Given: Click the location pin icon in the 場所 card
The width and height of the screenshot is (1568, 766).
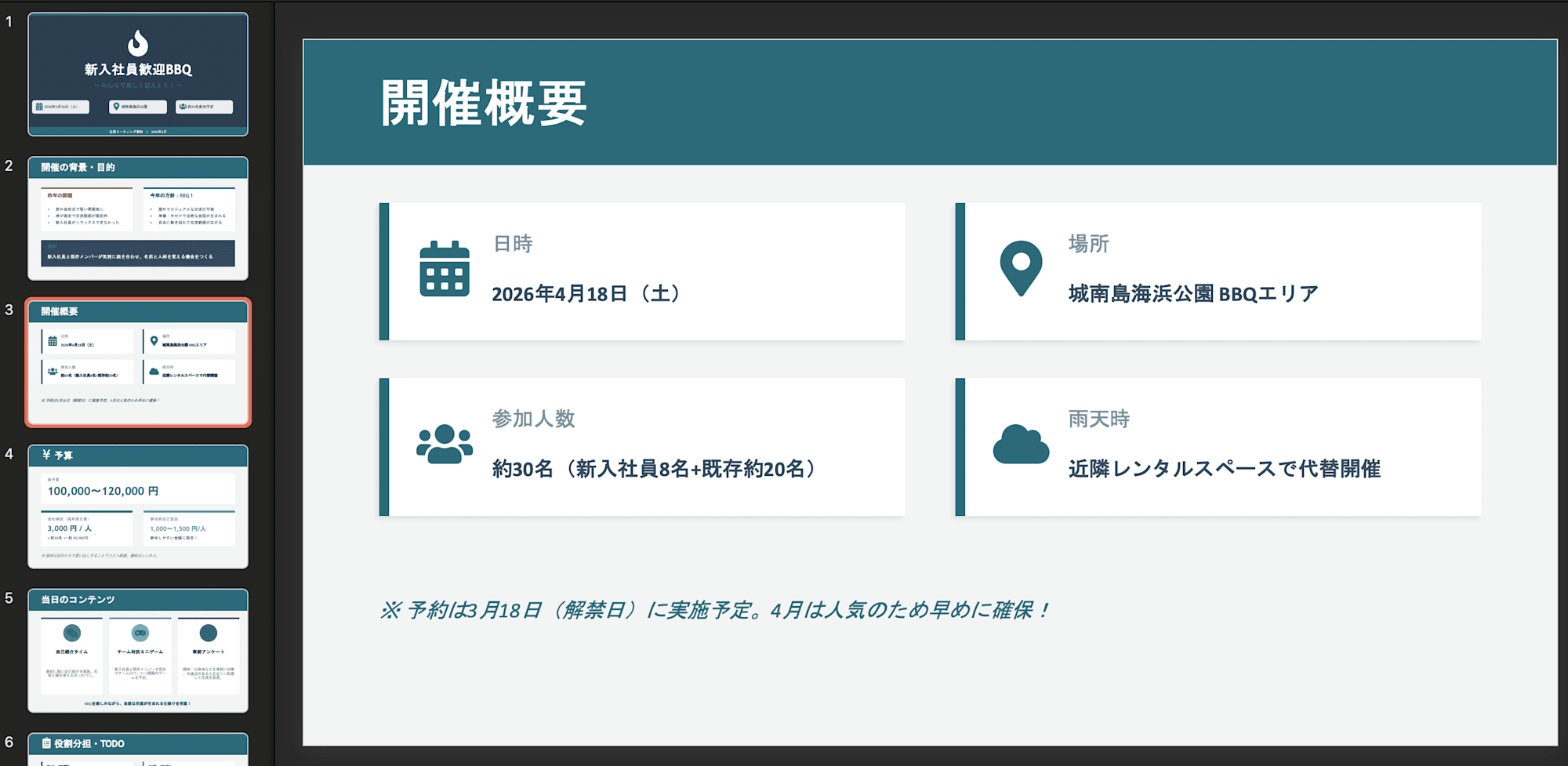Looking at the screenshot, I should click(x=1019, y=269).
